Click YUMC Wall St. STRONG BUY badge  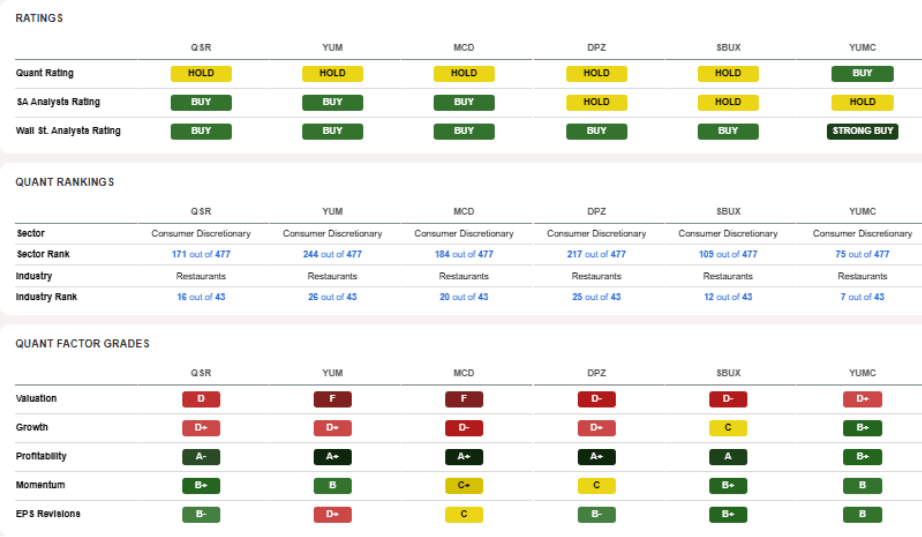tap(862, 131)
